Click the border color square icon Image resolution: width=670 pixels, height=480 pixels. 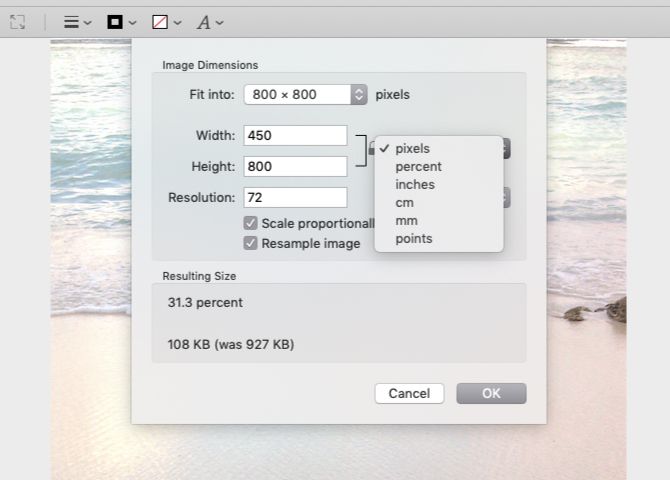[115, 22]
